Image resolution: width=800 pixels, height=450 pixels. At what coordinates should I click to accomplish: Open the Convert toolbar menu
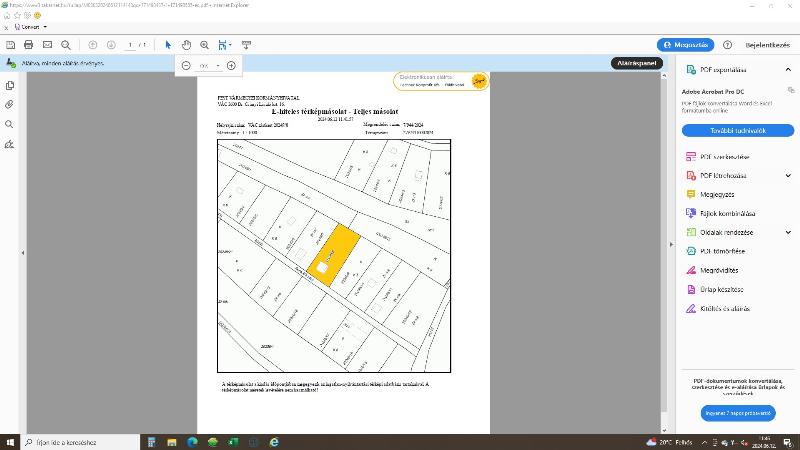point(28,27)
